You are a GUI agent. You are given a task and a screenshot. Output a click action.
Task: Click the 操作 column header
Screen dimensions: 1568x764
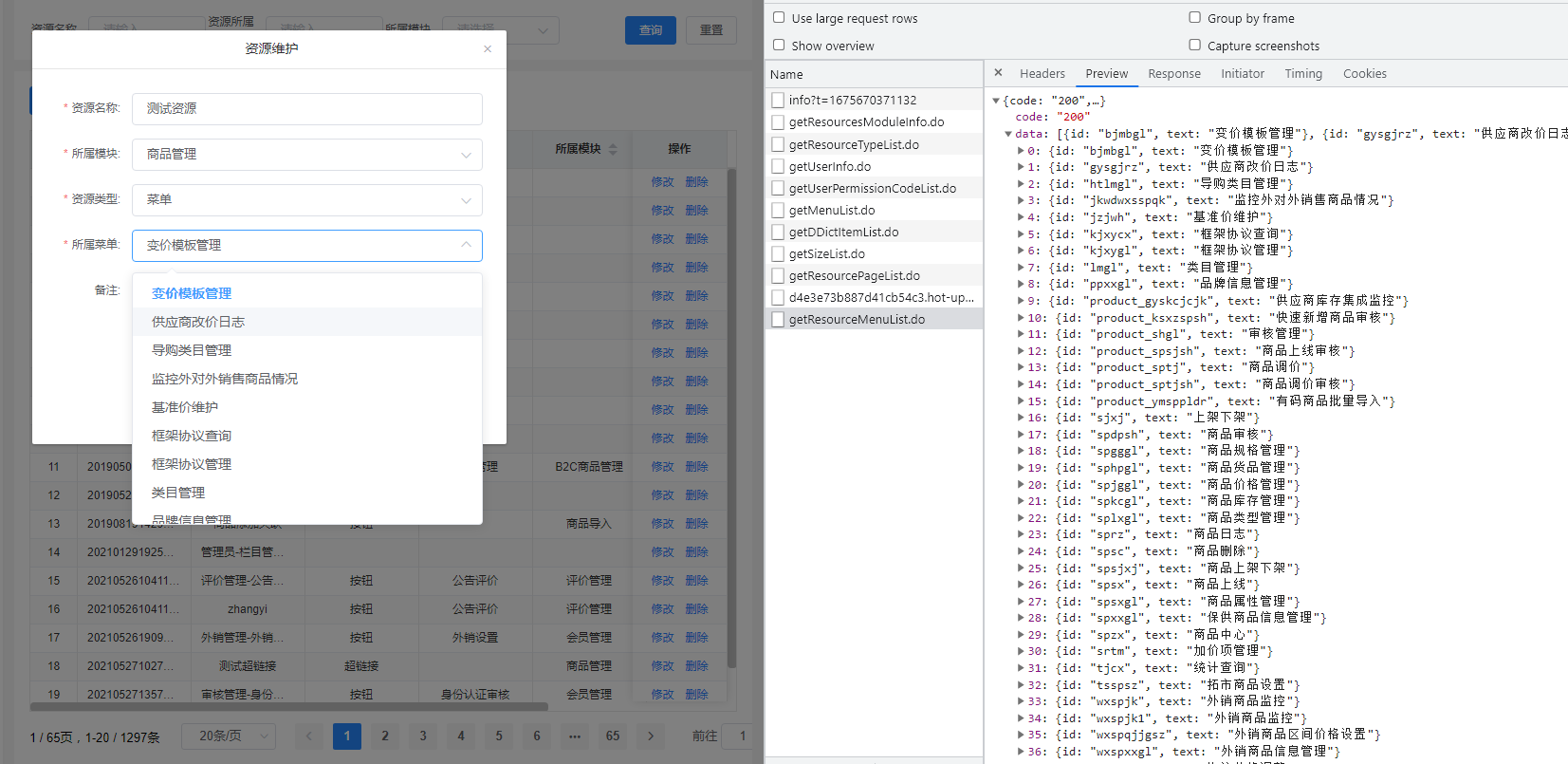[679, 149]
